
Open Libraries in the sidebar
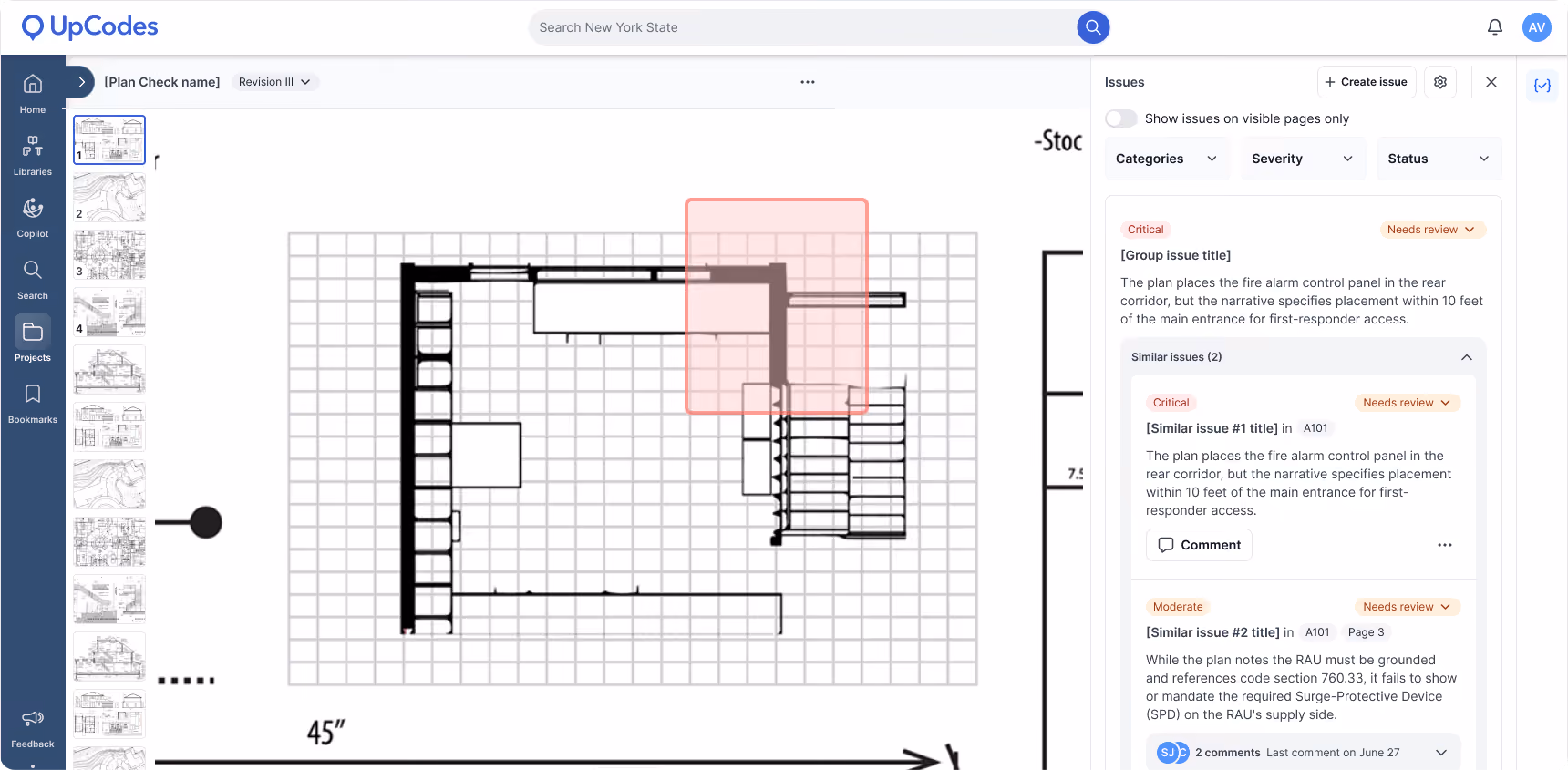(33, 156)
